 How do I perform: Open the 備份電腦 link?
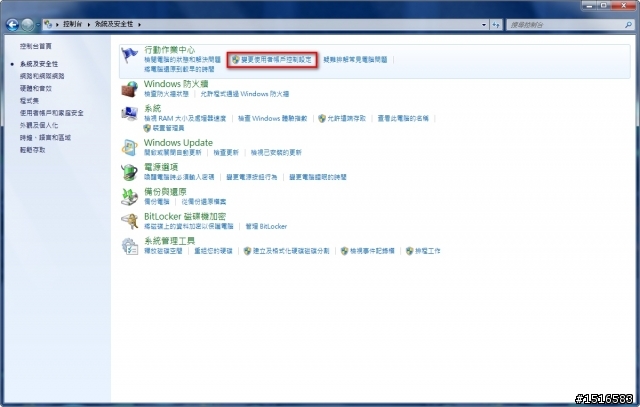click(x=157, y=202)
